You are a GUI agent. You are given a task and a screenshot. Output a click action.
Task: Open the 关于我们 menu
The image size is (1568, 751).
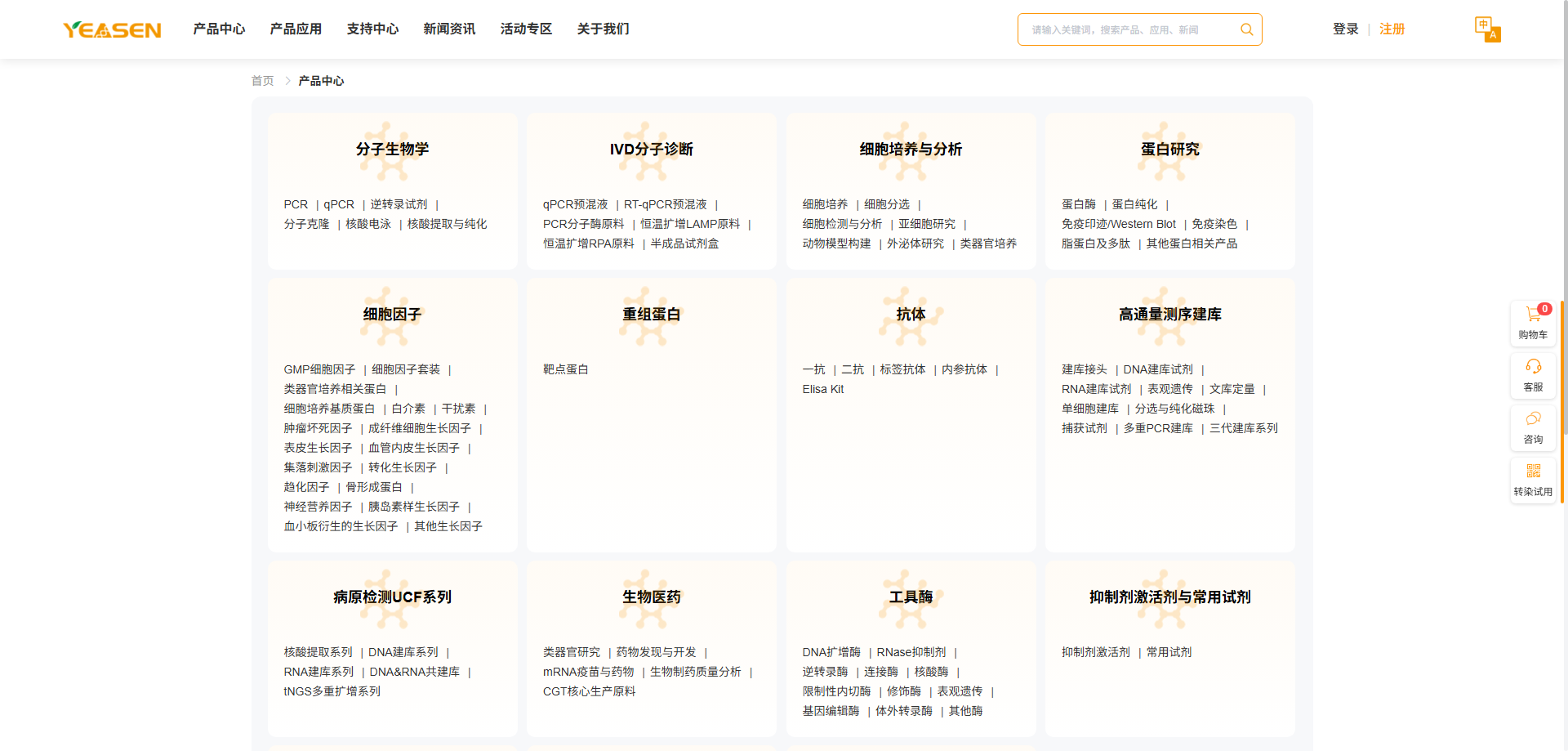pyautogui.click(x=603, y=29)
